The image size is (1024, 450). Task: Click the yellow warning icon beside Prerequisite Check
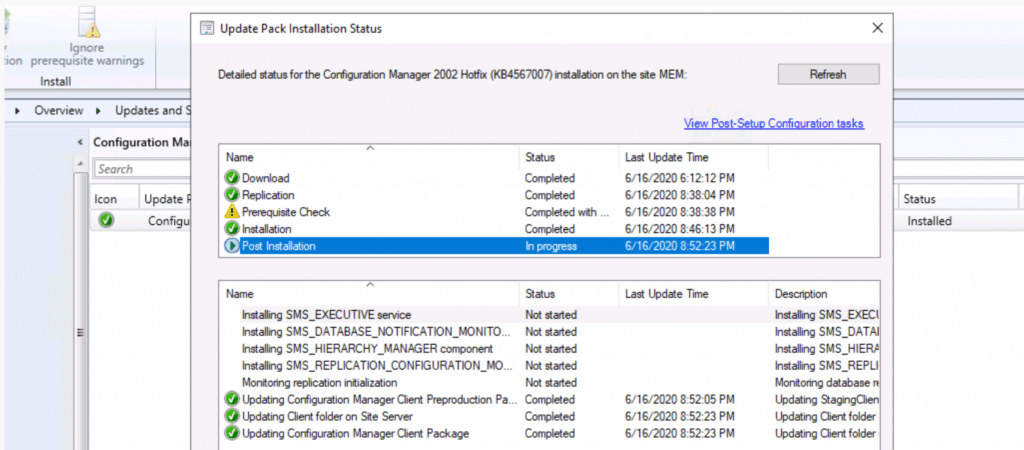pyautogui.click(x=232, y=212)
